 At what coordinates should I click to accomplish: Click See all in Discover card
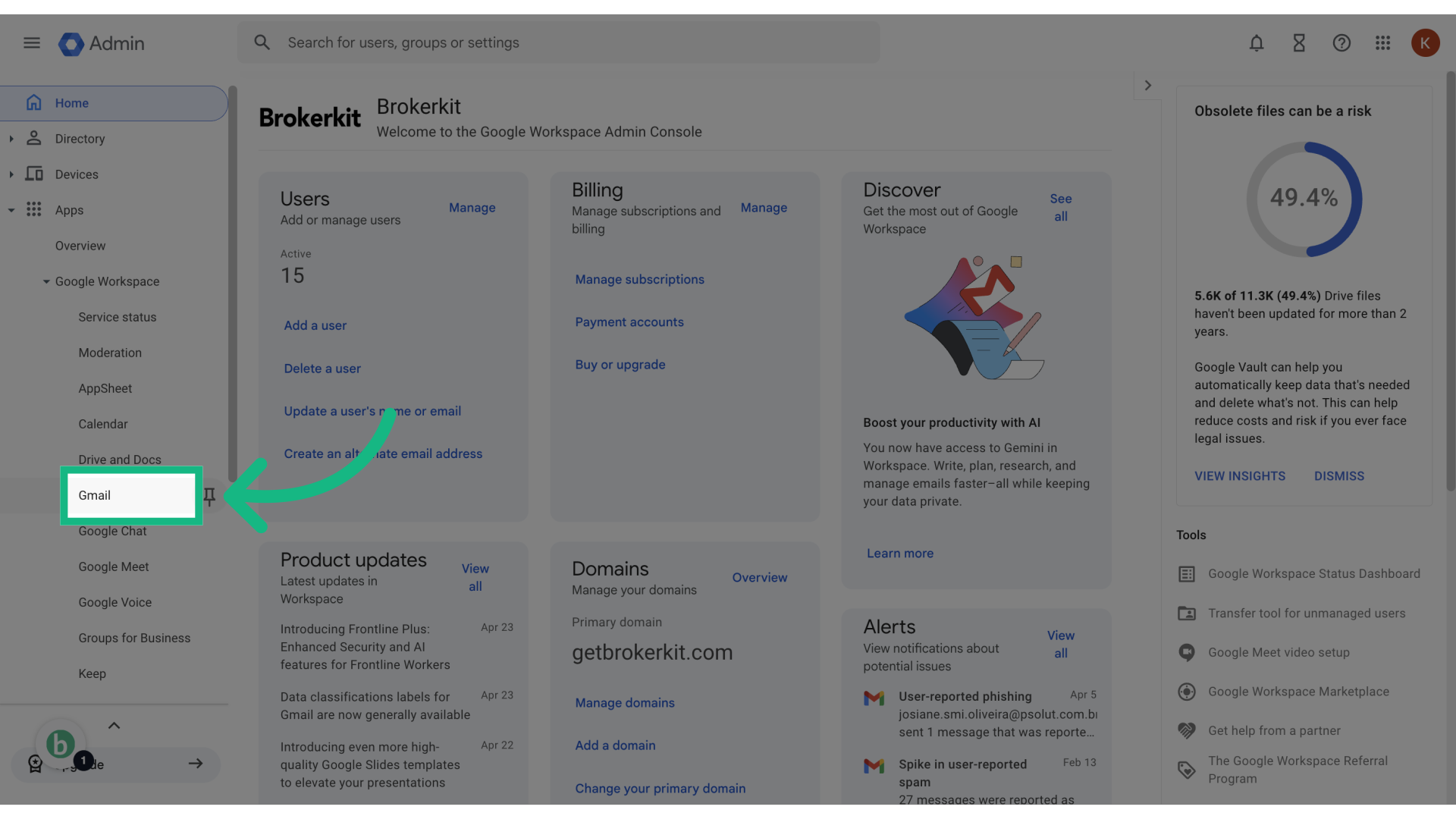click(1061, 208)
